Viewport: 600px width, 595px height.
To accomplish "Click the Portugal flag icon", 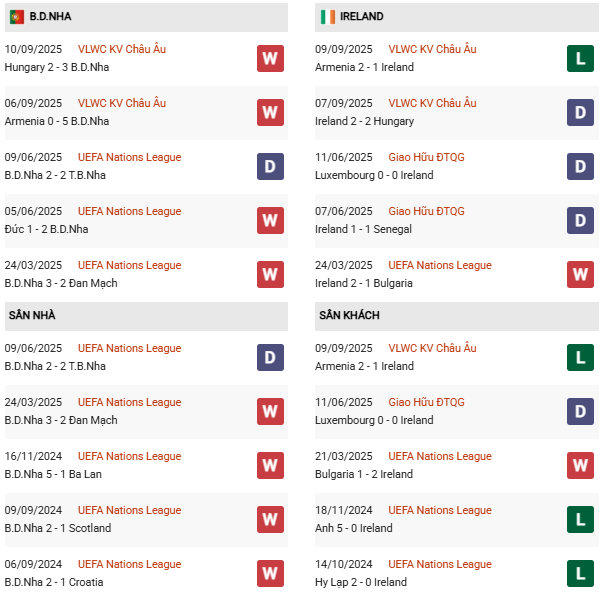I will point(16,17).
